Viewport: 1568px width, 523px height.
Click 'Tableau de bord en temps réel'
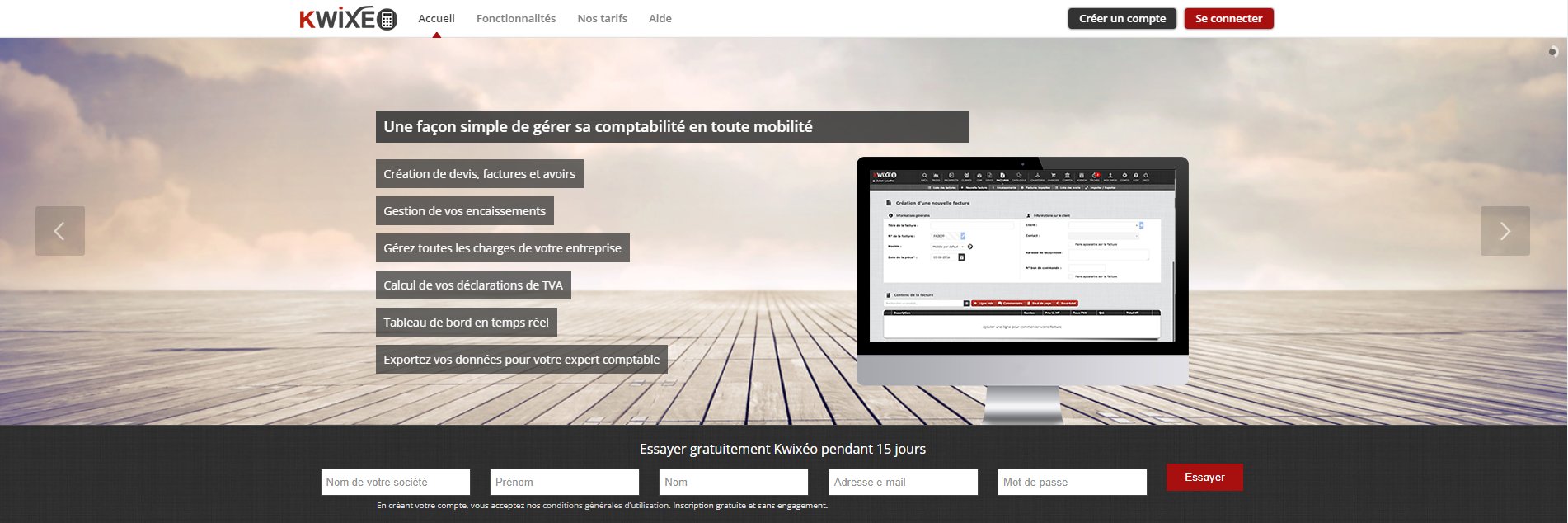pos(466,323)
